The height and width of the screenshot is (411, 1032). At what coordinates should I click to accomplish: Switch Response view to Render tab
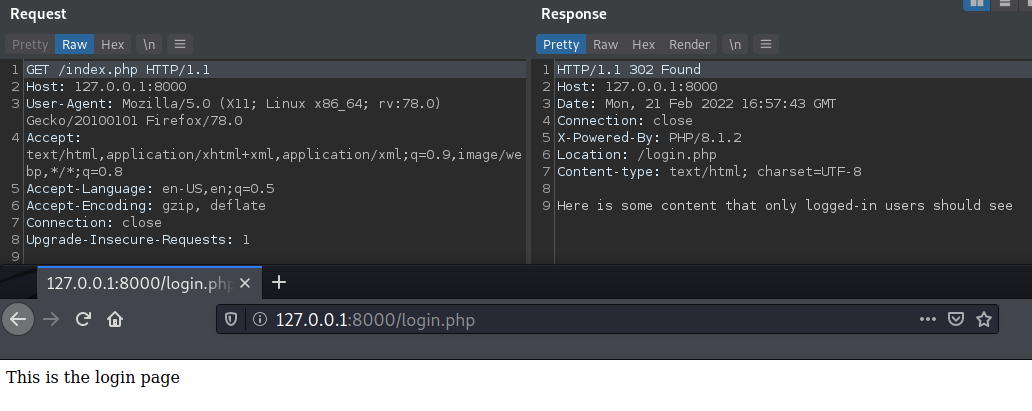(x=689, y=44)
